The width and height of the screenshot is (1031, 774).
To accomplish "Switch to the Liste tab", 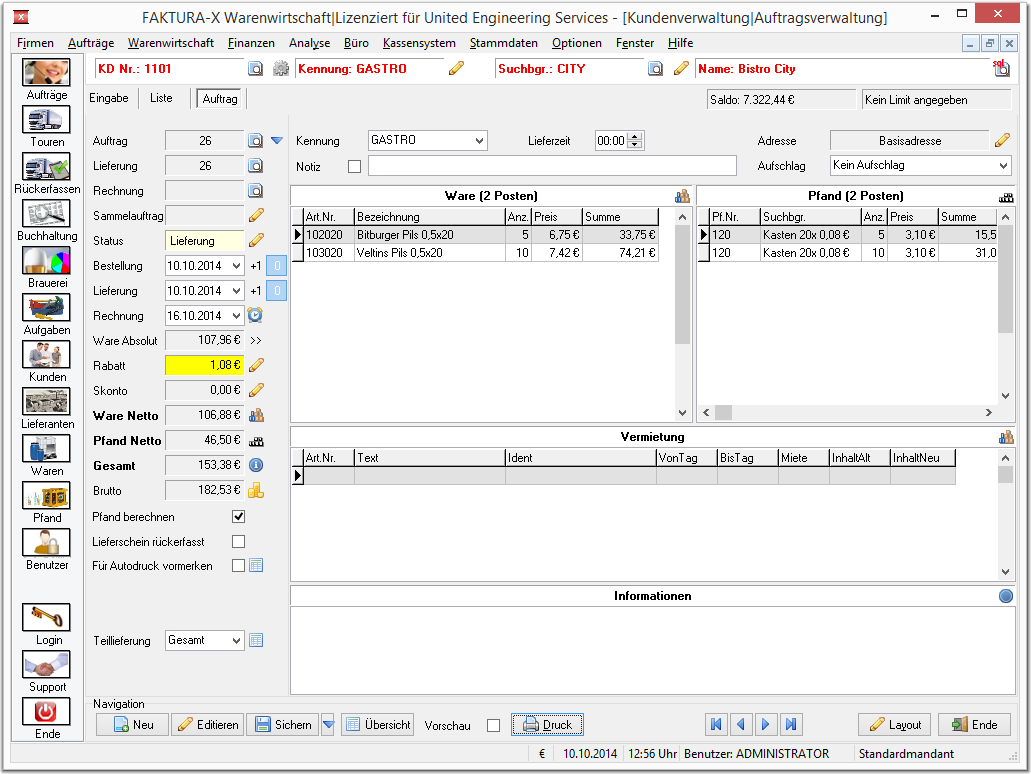I will point(161,98).
